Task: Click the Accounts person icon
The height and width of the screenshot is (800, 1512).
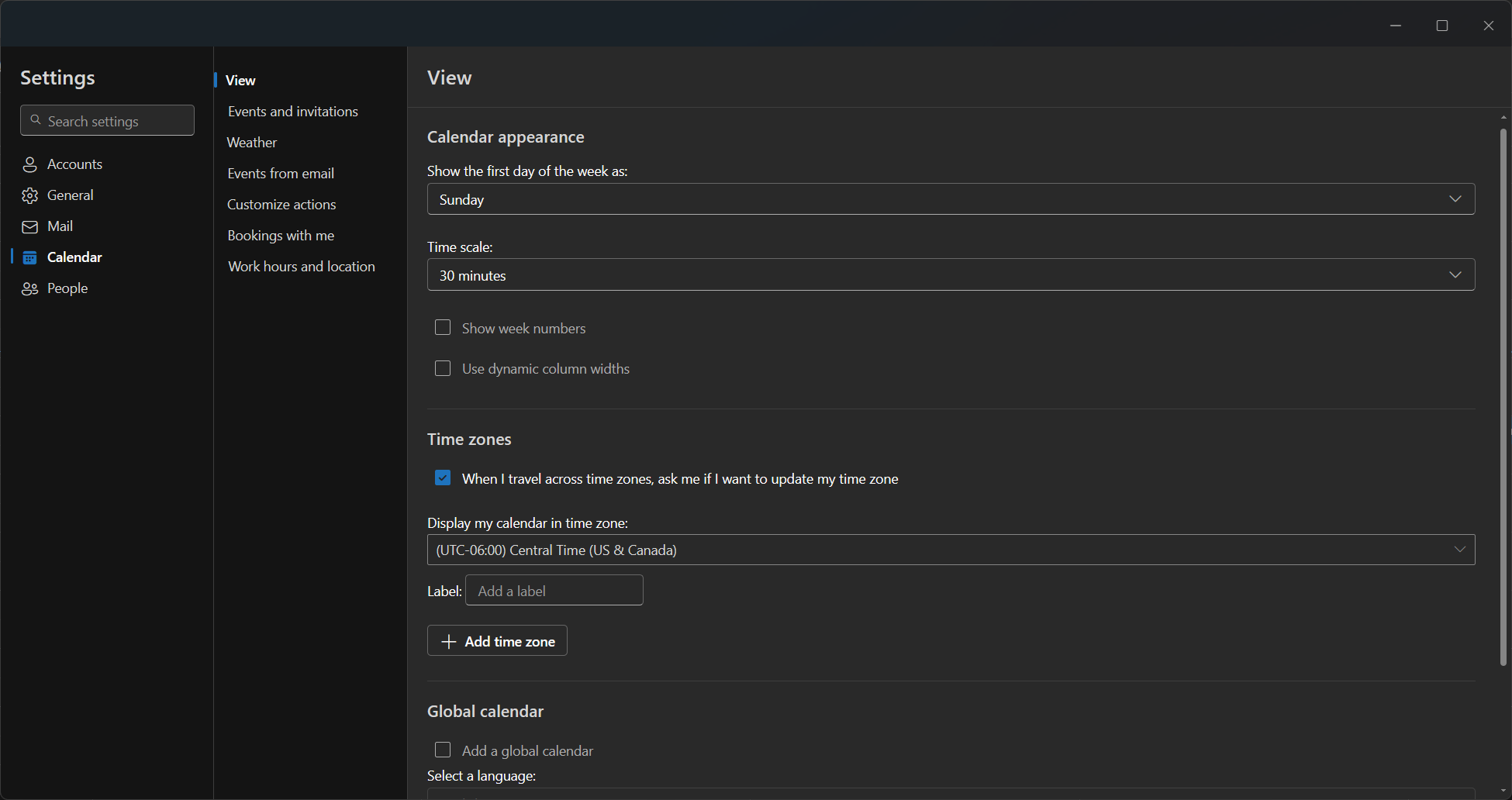Action: [x=29, y=164]
